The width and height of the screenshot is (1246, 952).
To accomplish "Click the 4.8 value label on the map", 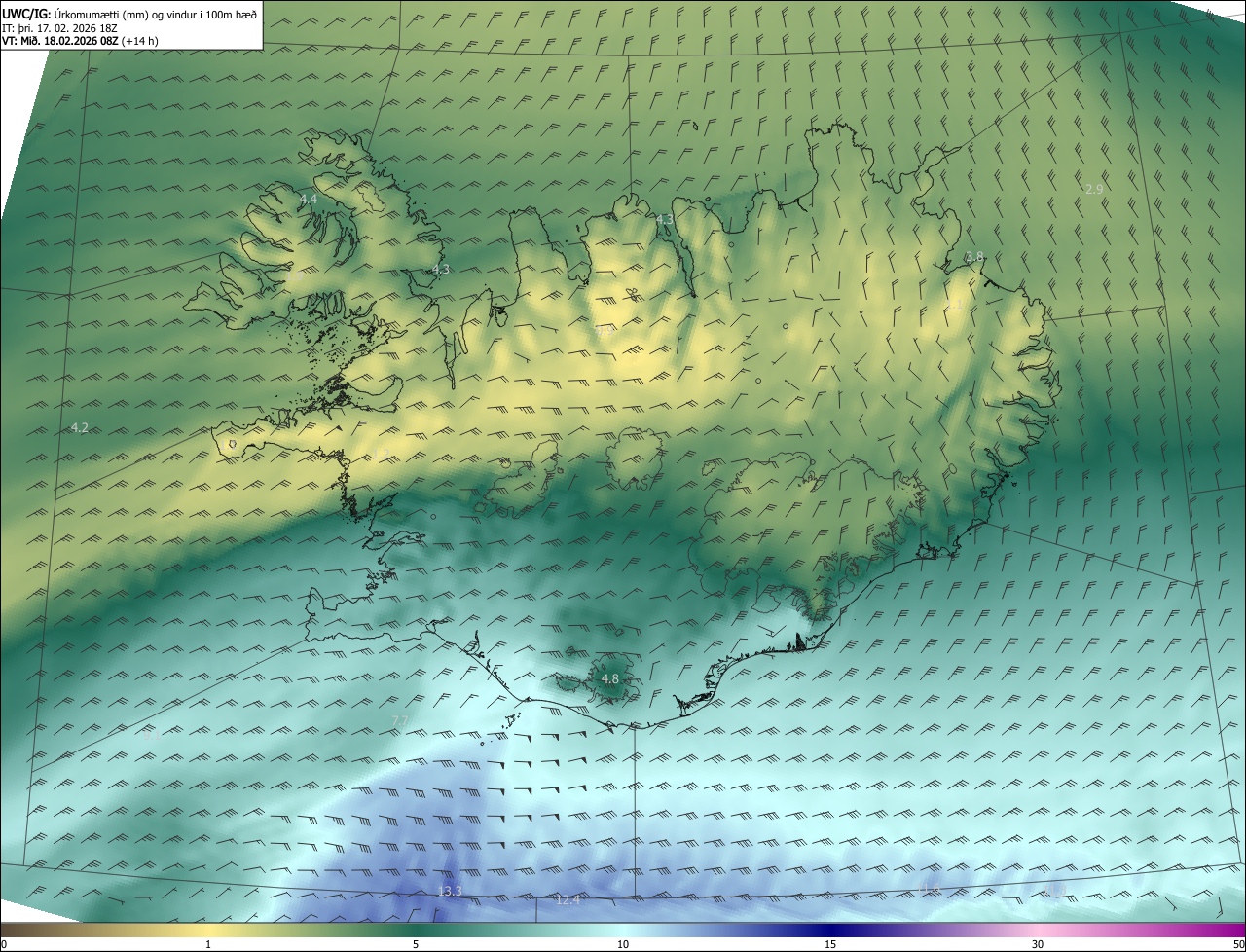I will click(610, 678).
